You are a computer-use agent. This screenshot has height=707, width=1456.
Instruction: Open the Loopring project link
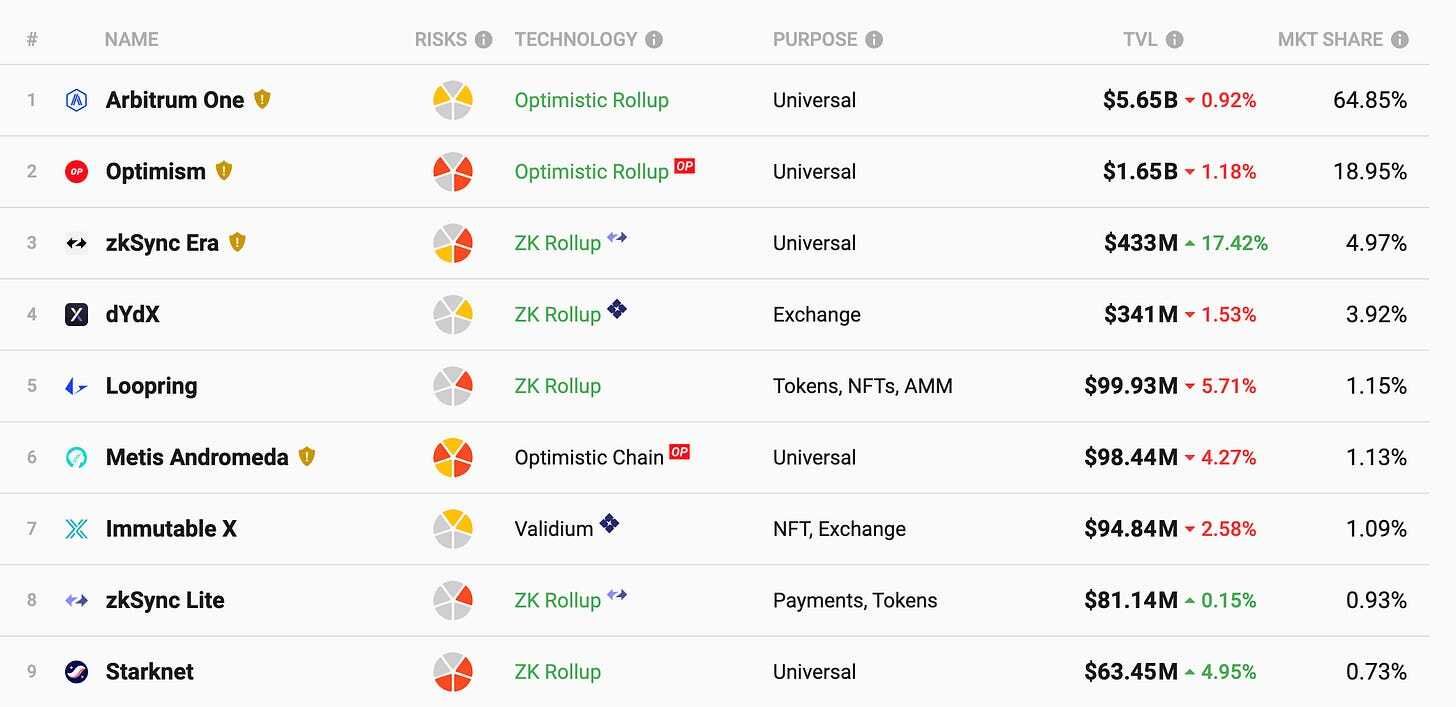pos(151,386)
